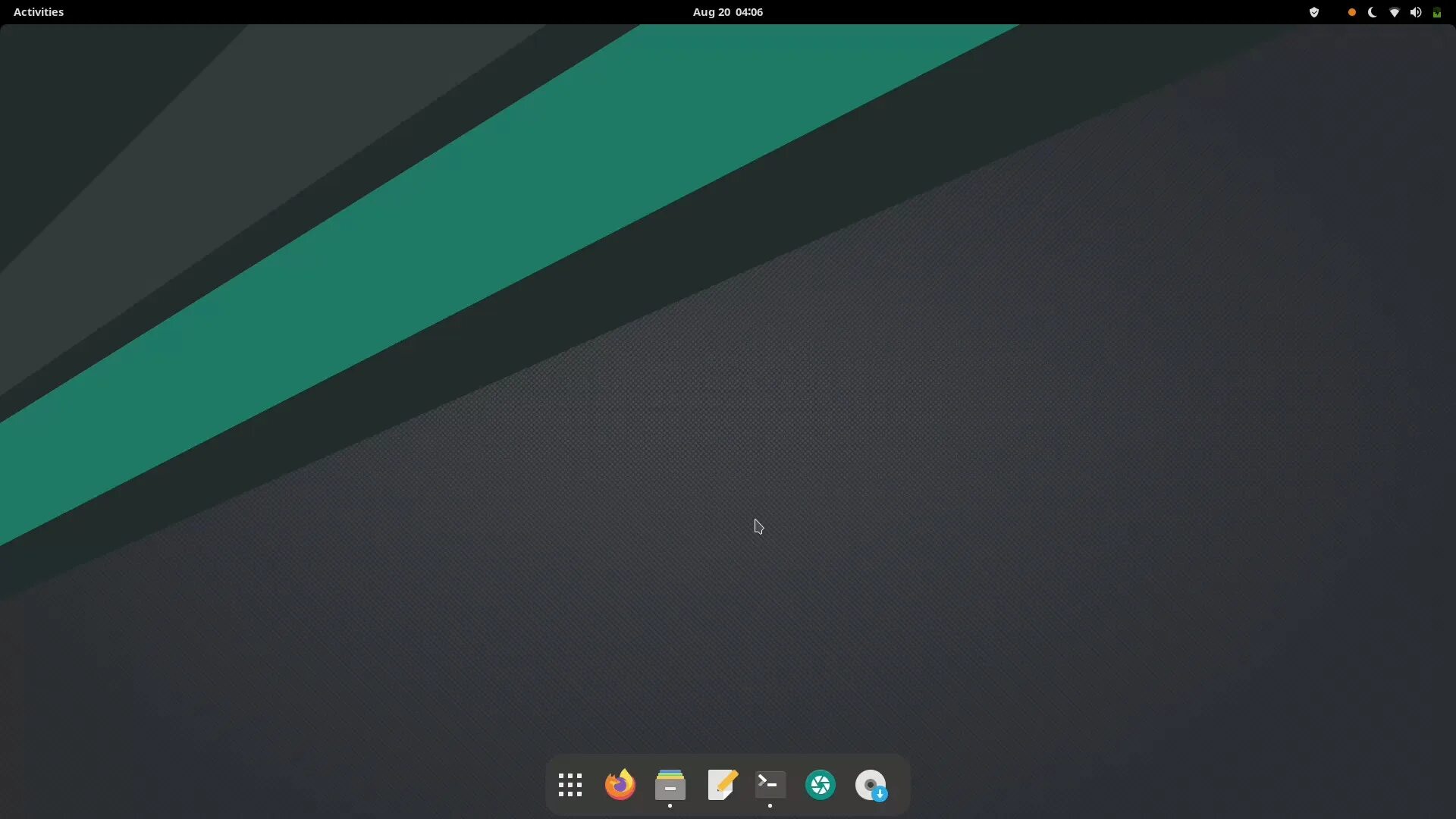Screen dimensions: 1456x819
Task: Open the Files manager in the dock
Action: pos(670,785)
